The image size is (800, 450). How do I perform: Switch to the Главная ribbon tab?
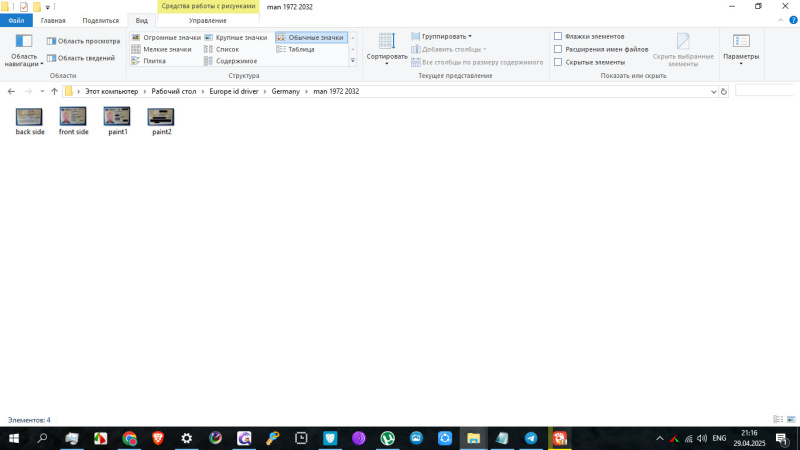(53, 20)
